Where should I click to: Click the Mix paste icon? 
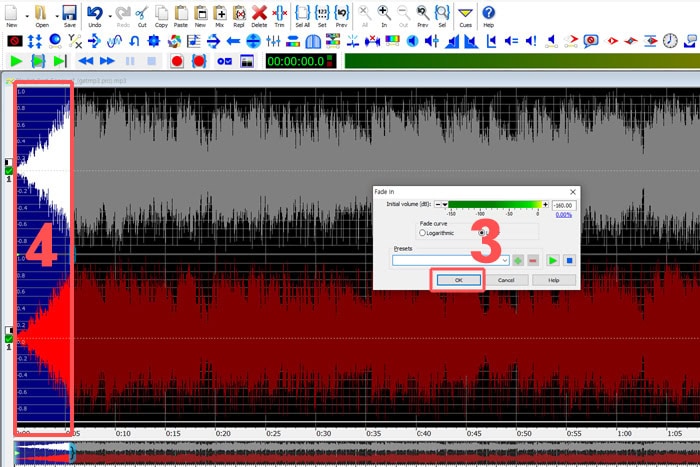(x=220, y=16)
